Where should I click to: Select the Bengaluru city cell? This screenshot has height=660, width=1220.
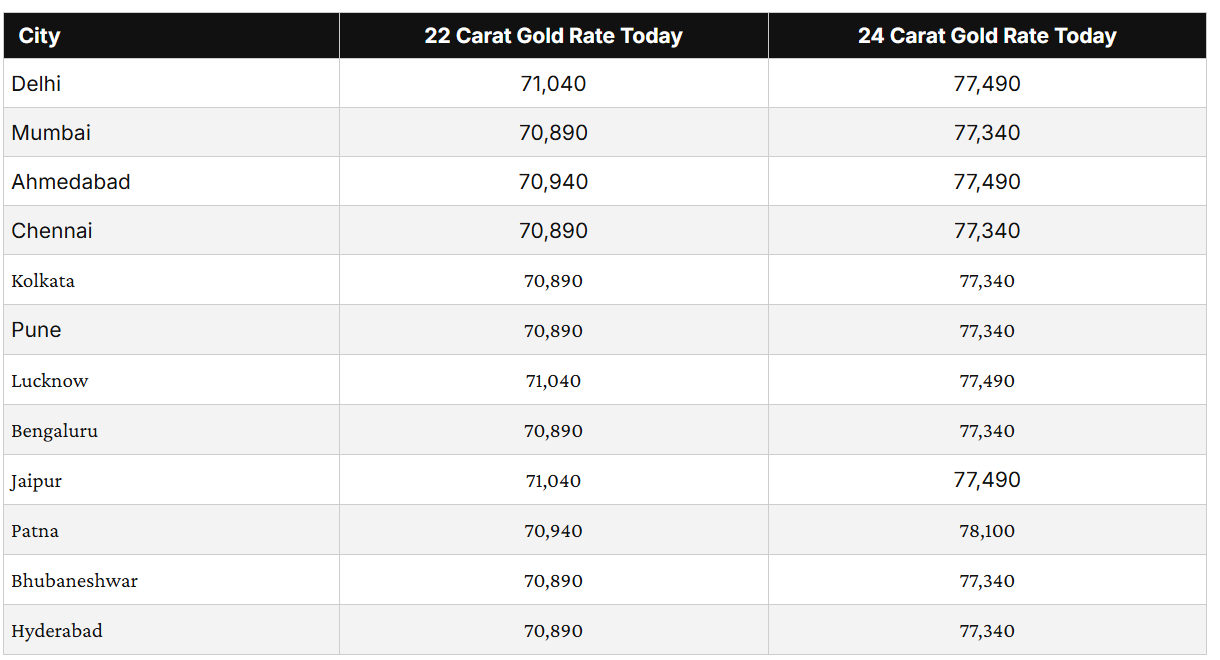coord(55,431)
